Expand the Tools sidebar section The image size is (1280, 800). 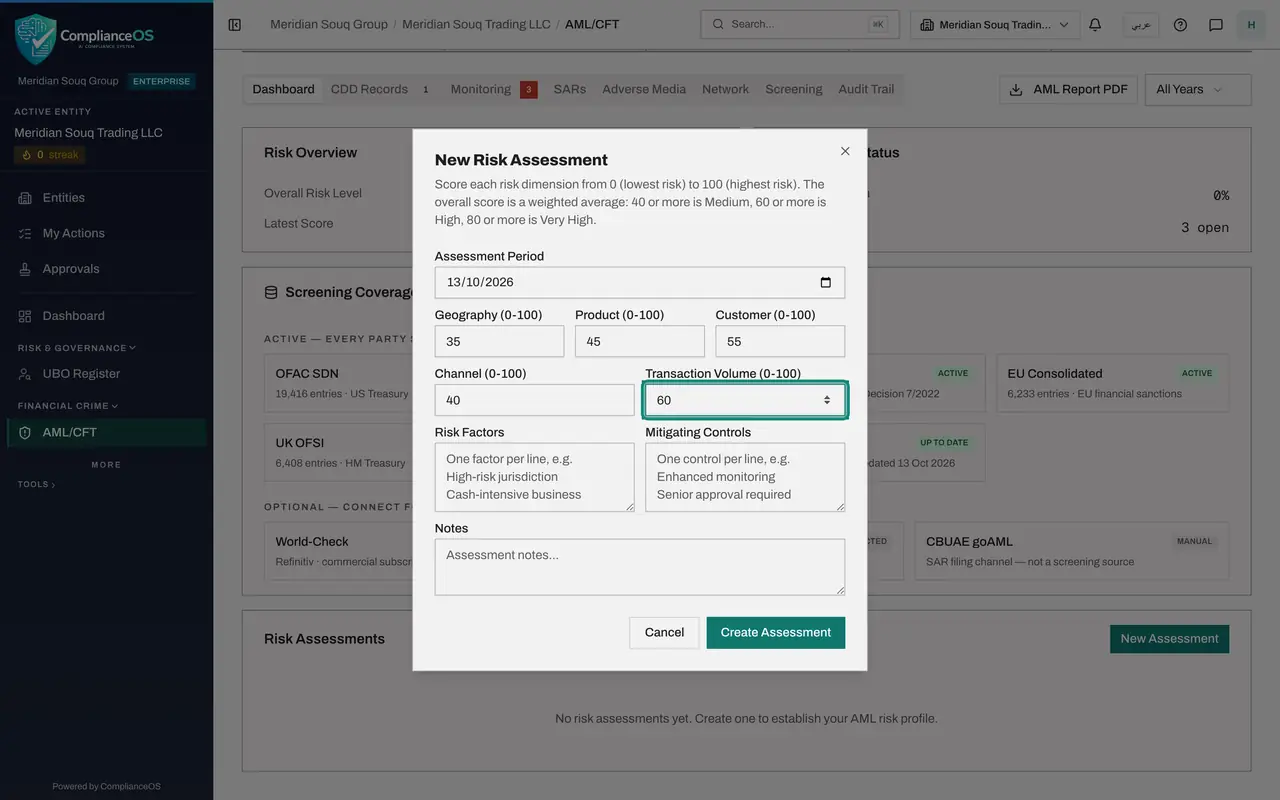click(x=37, y=484)
